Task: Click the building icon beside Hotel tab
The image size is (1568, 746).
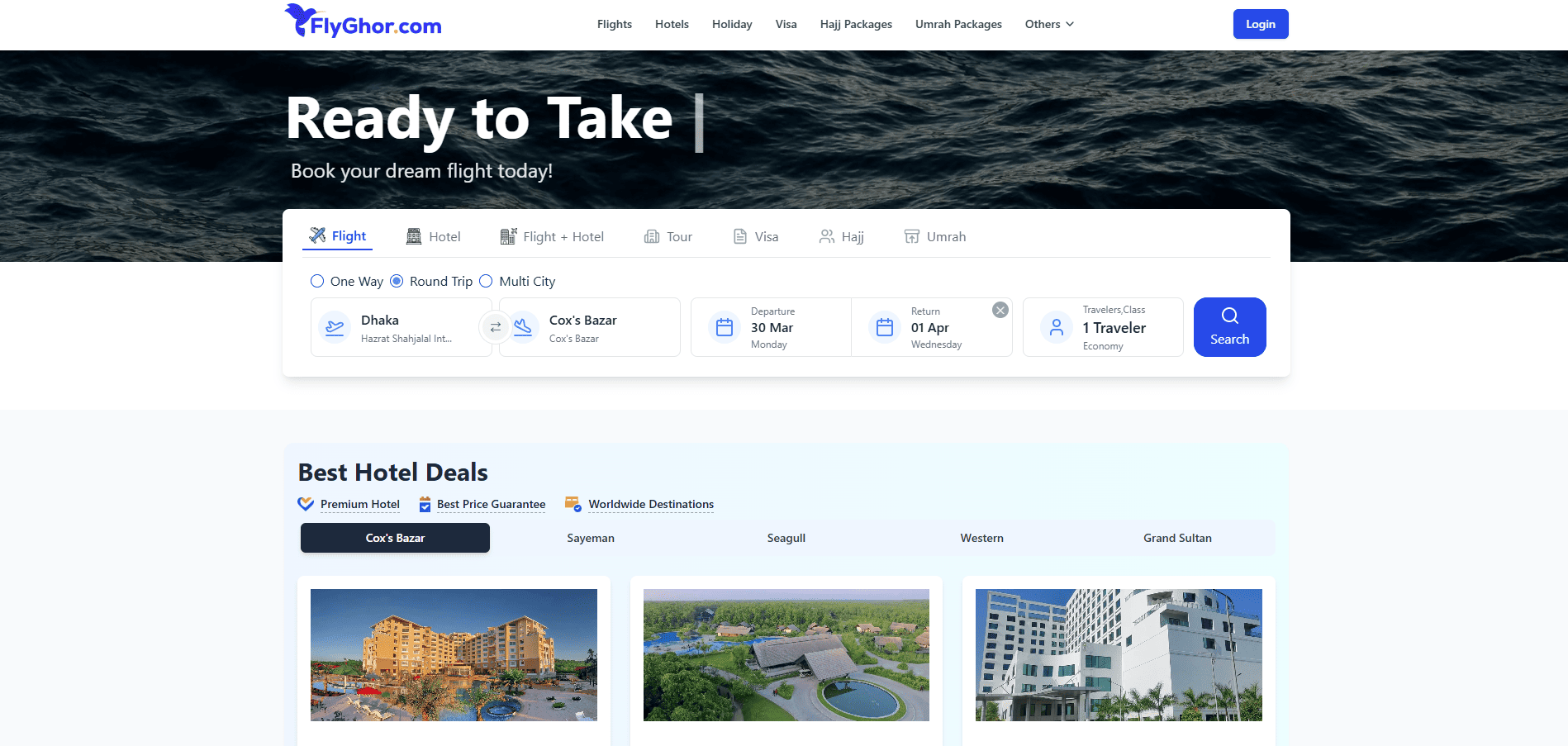Action: pyautogui.click(x=414, y=236)
